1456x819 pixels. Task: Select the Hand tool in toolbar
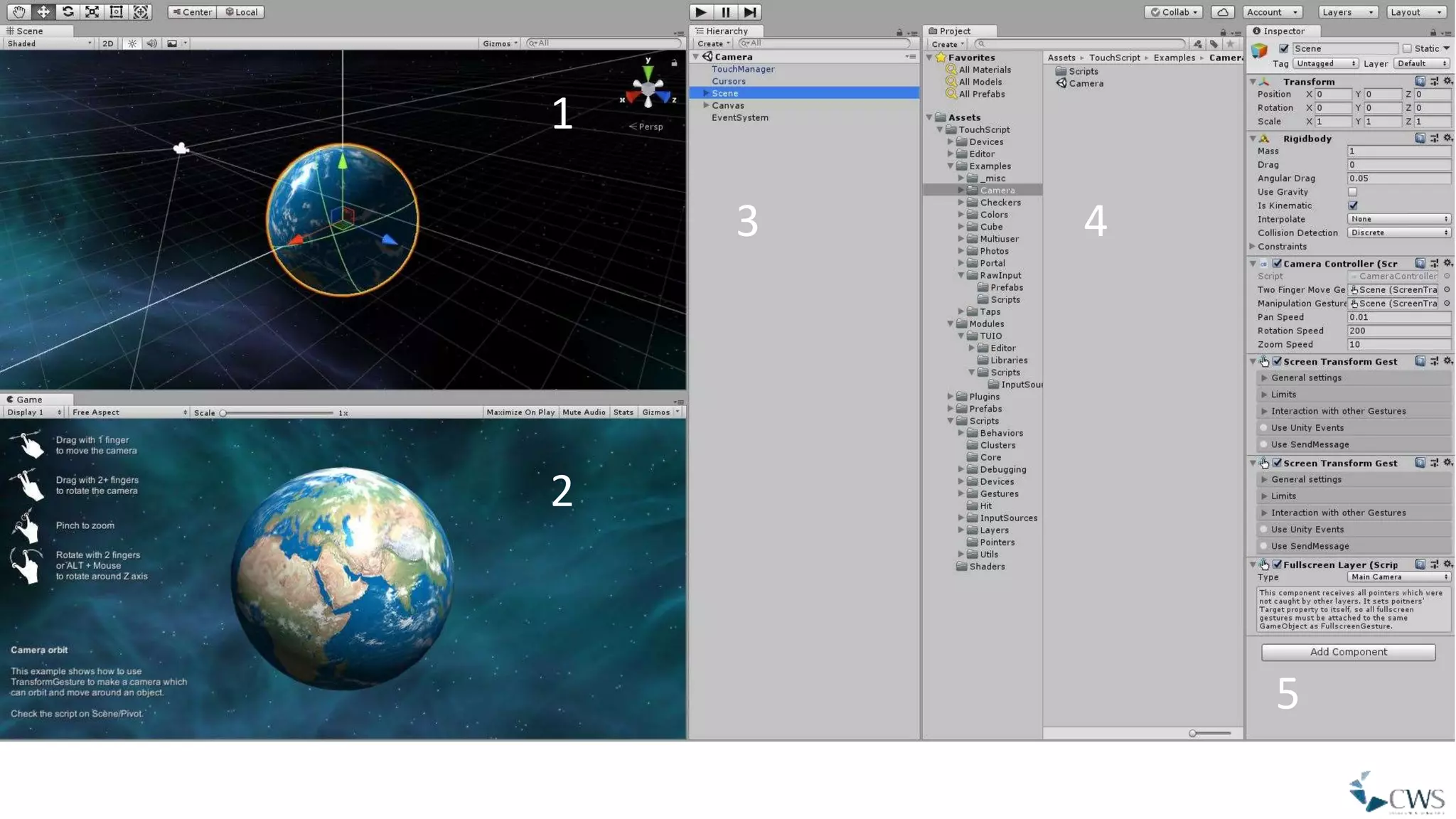[18, 11]
